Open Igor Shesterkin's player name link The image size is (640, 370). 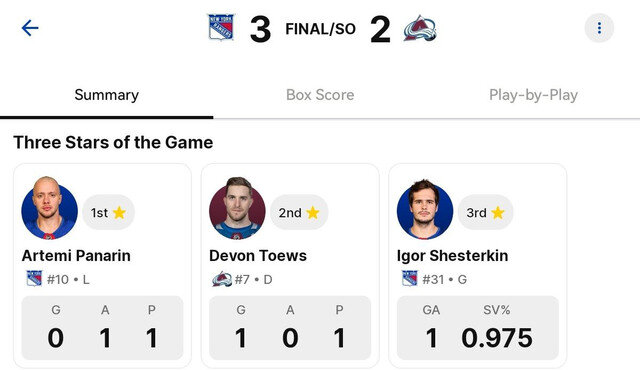point(452,256)
